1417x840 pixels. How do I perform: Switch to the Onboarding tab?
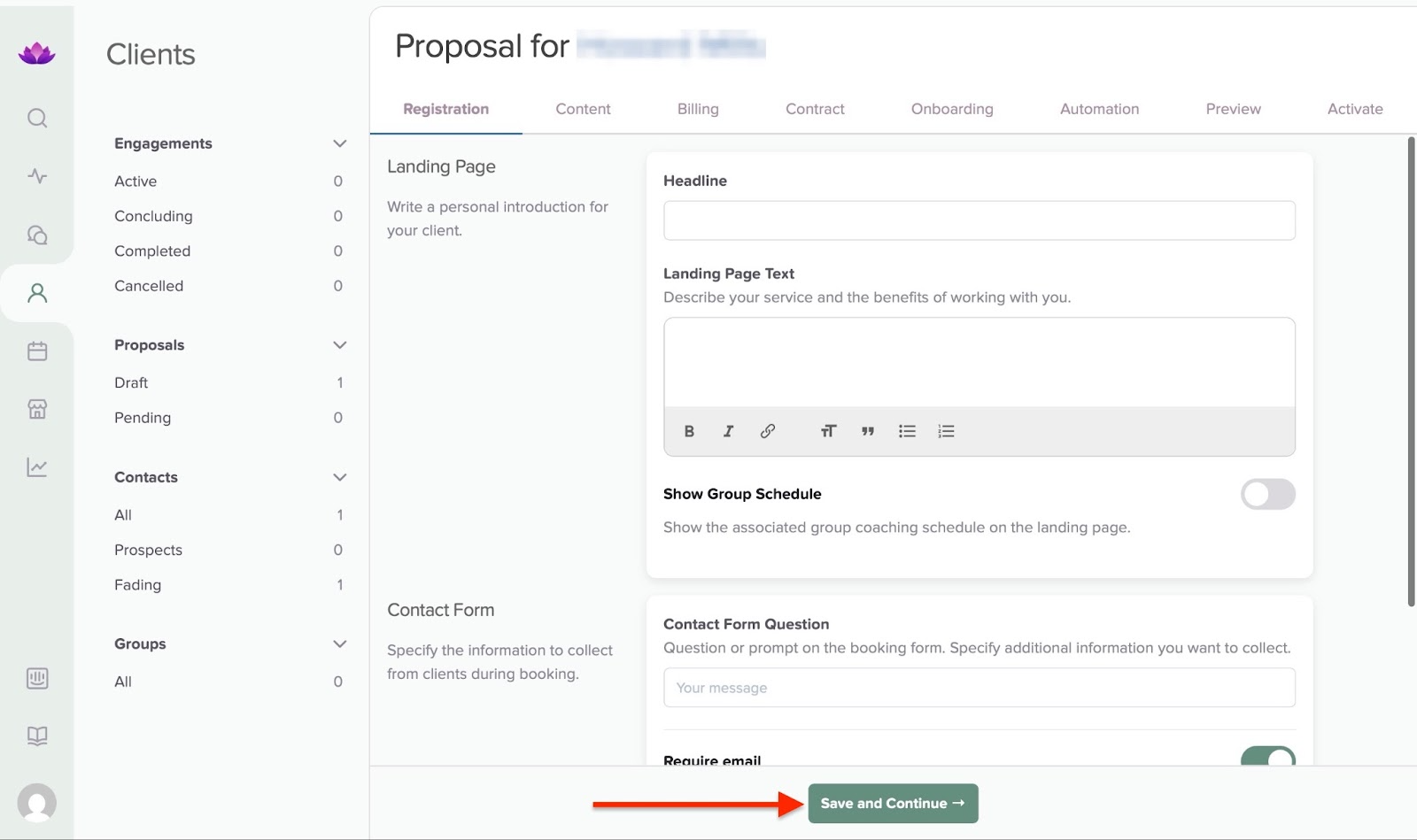point(952,109)
